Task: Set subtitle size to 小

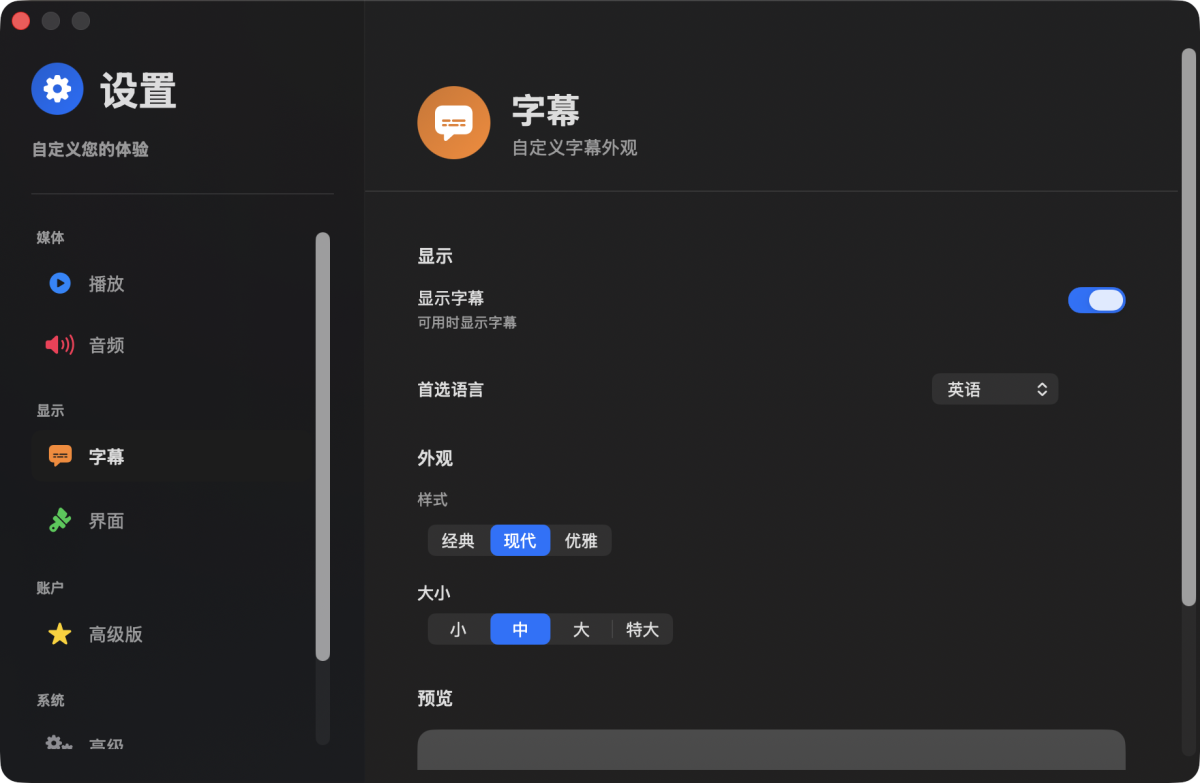Action: (458, 630)
